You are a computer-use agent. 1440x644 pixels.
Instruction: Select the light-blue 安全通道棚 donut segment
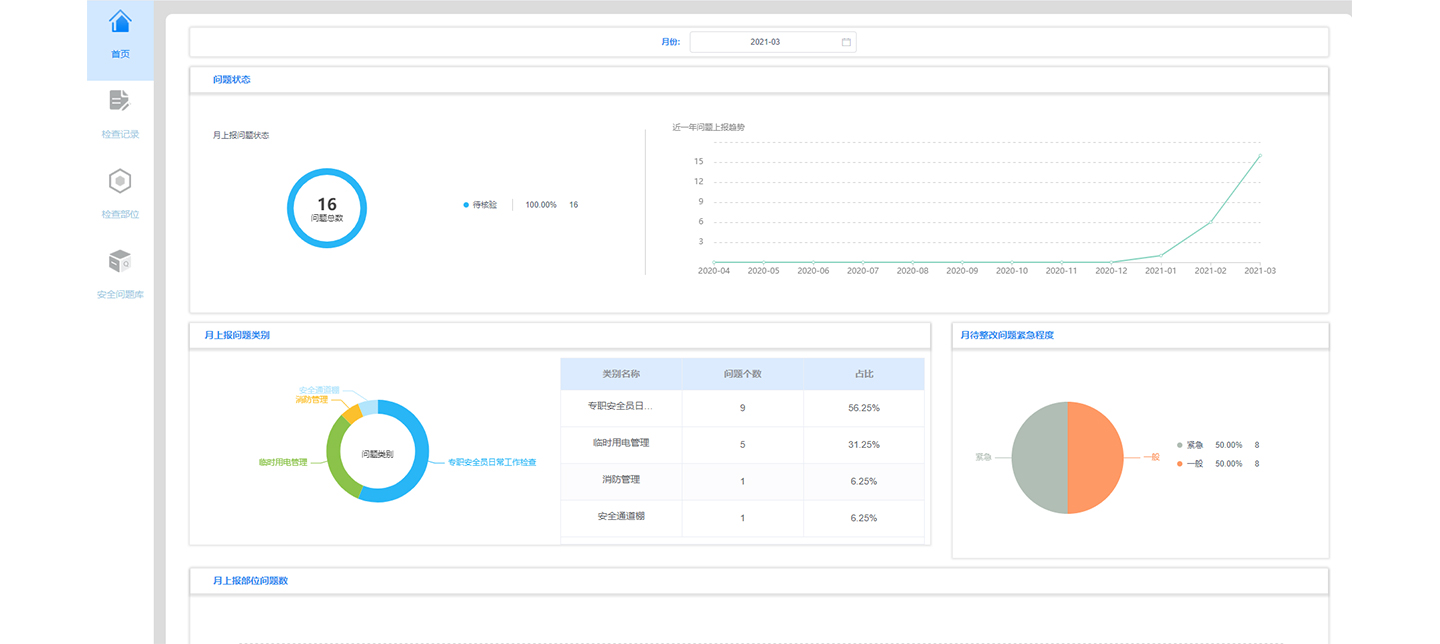point(368,406)
